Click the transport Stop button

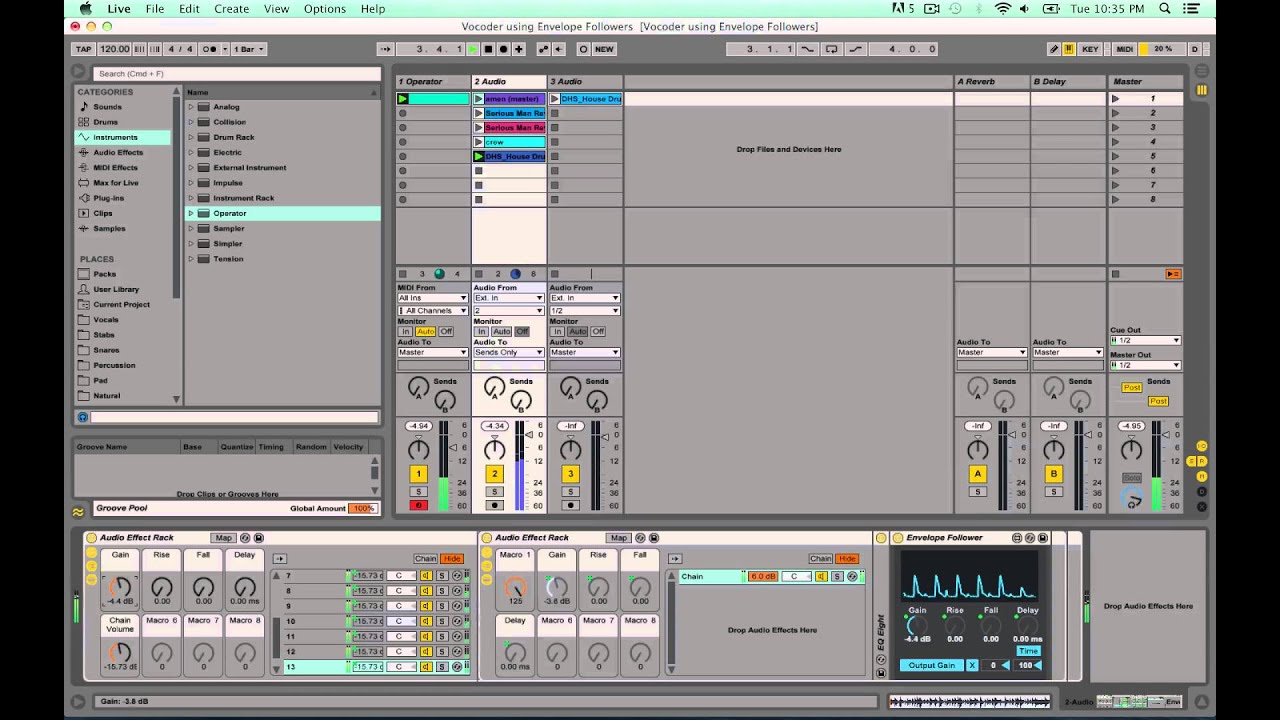point(488,49)
